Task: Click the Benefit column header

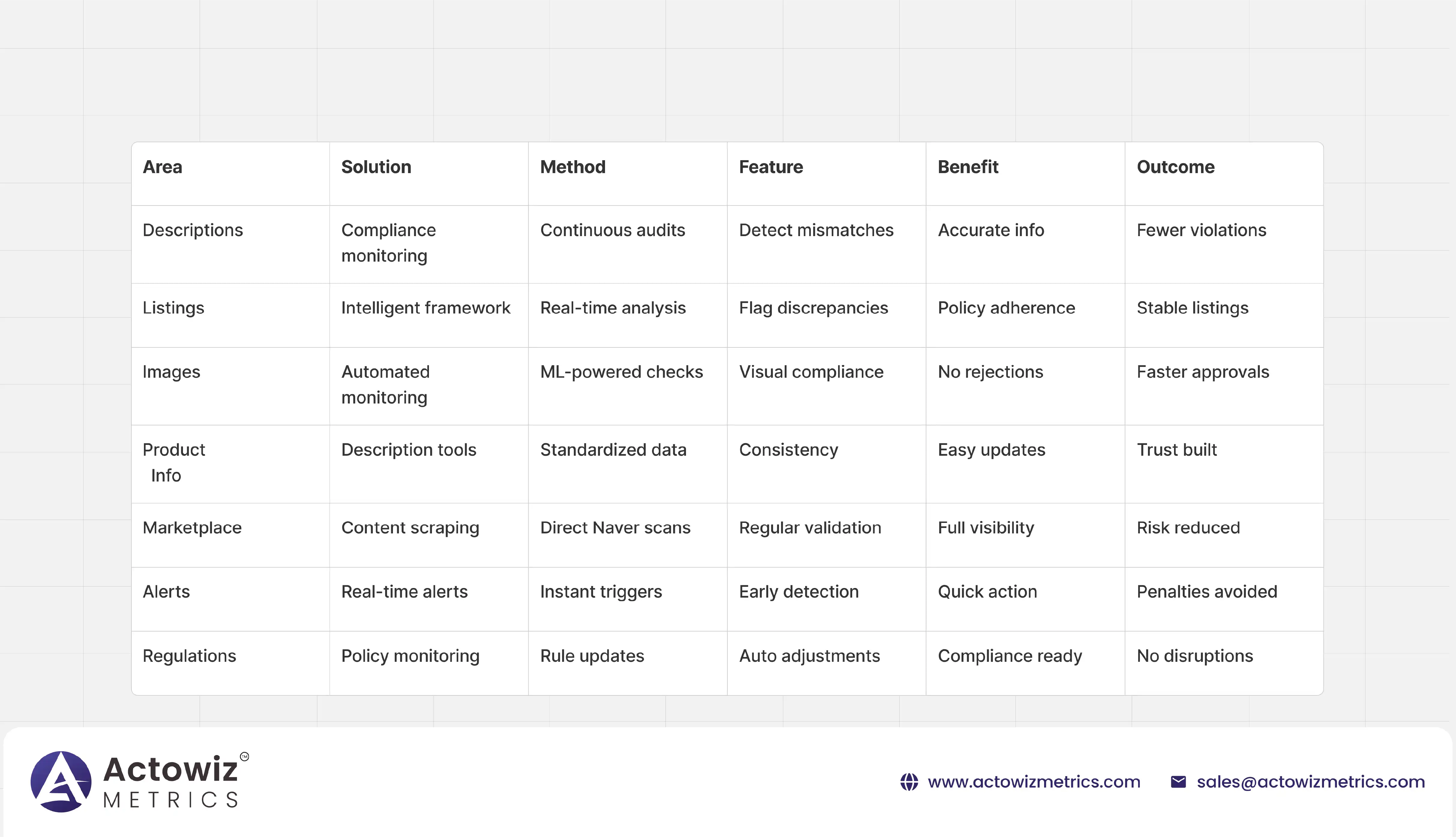Action: (x=968, y=167)
